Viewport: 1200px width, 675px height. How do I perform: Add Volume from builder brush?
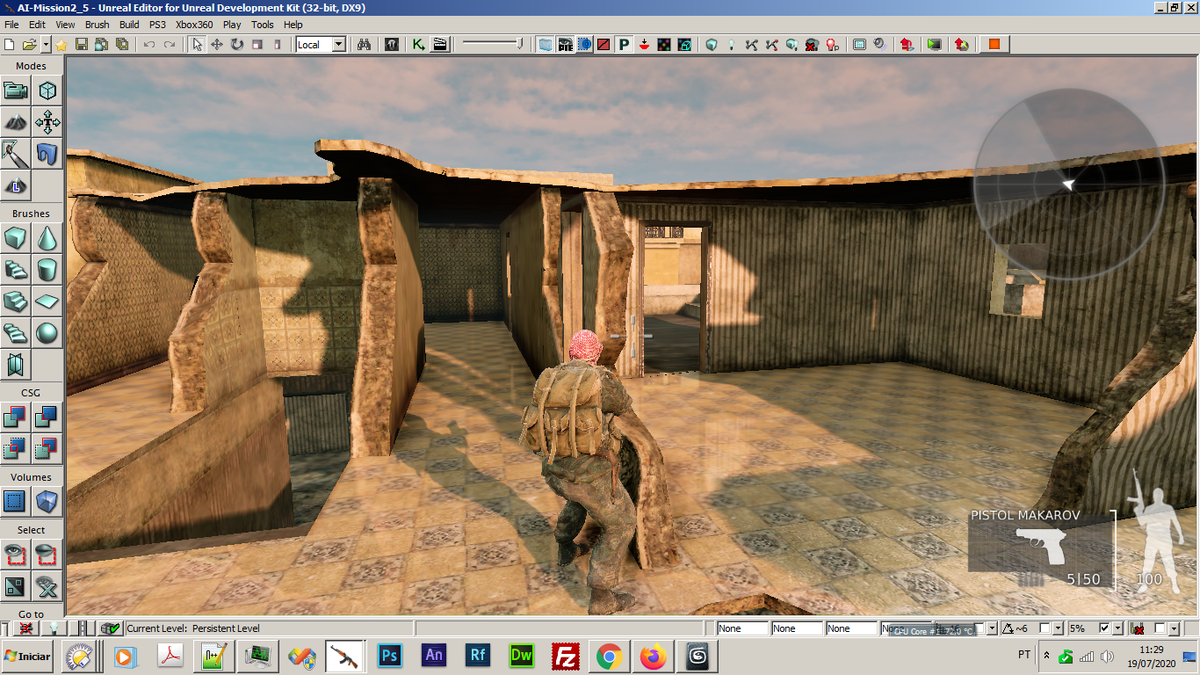[x=47, y=500]
